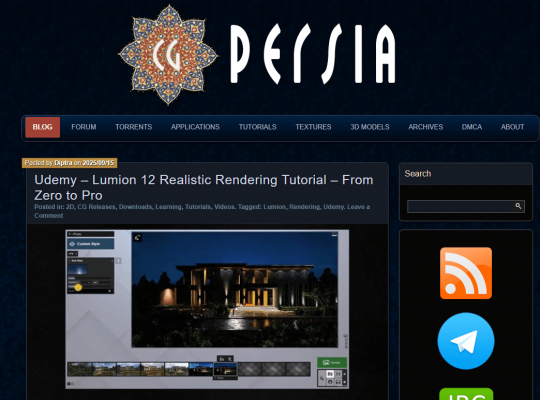
Task: Click the Search widget heading
Action: pos(418,174)
